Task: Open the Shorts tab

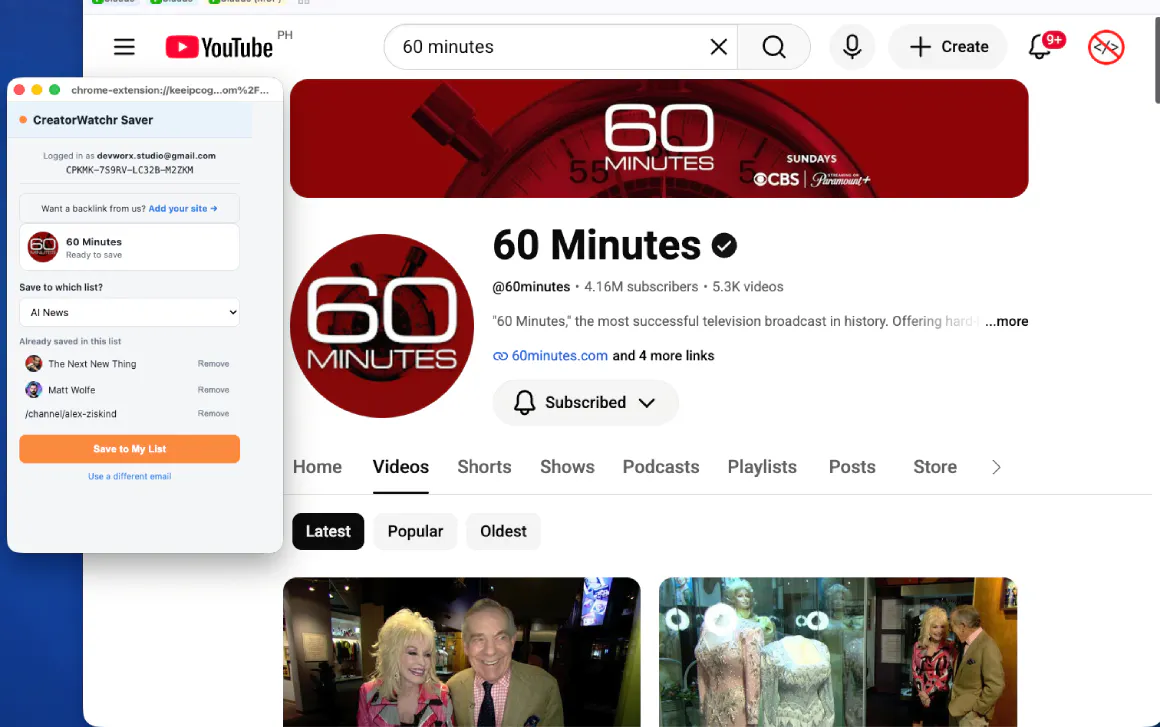Action: click(x=485, y=467)
